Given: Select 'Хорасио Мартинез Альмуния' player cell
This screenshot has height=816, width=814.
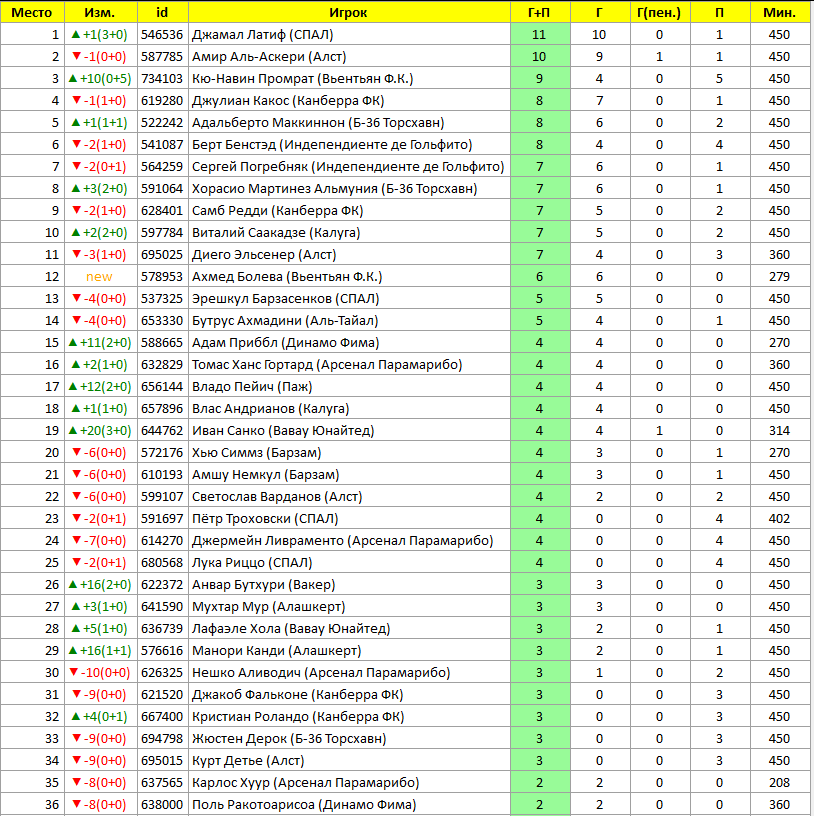Looking at the screenshot, I should tap(349, 188).
